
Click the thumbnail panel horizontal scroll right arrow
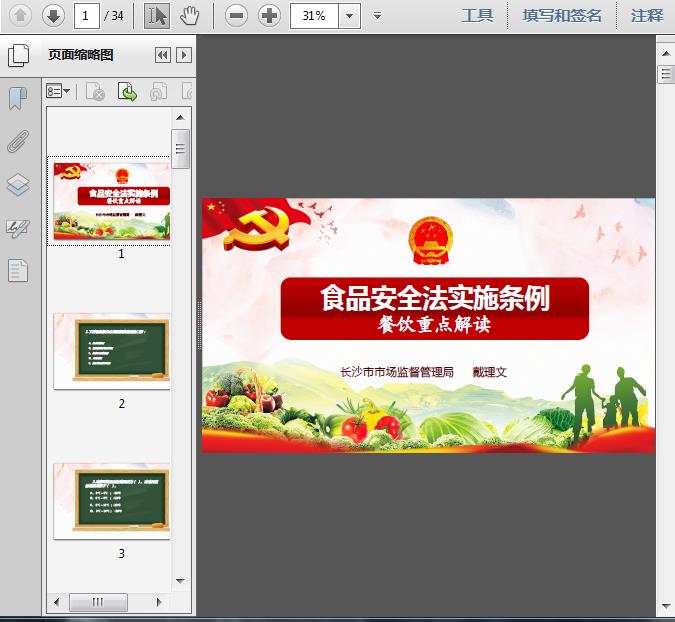159,602
